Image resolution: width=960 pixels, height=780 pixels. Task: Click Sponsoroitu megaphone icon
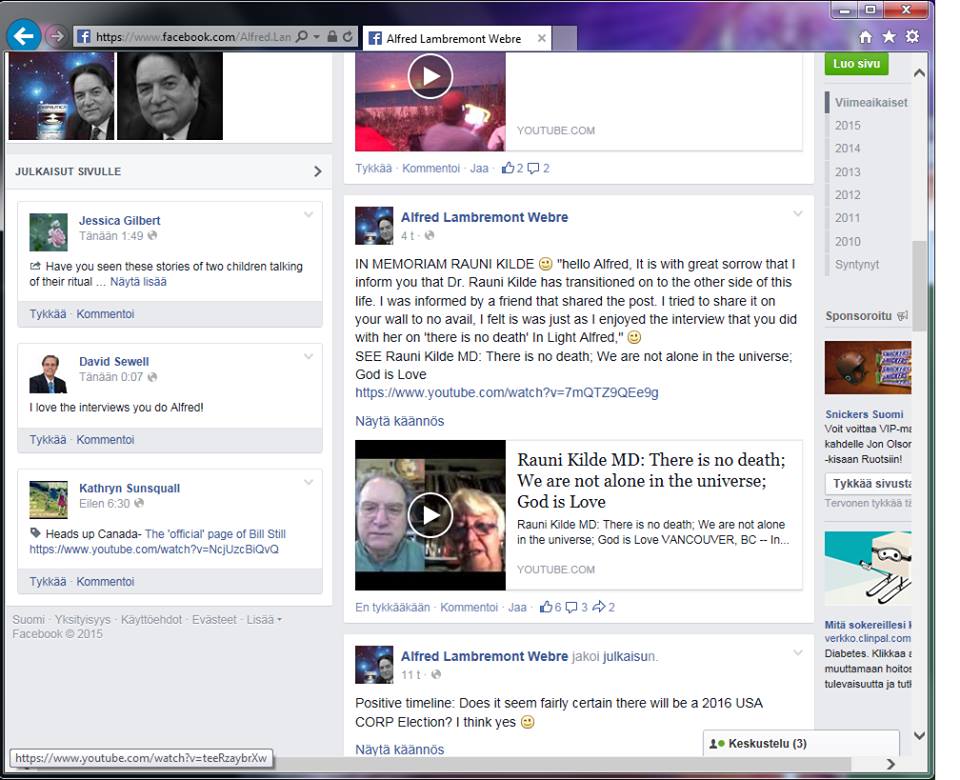click(902, 316)
